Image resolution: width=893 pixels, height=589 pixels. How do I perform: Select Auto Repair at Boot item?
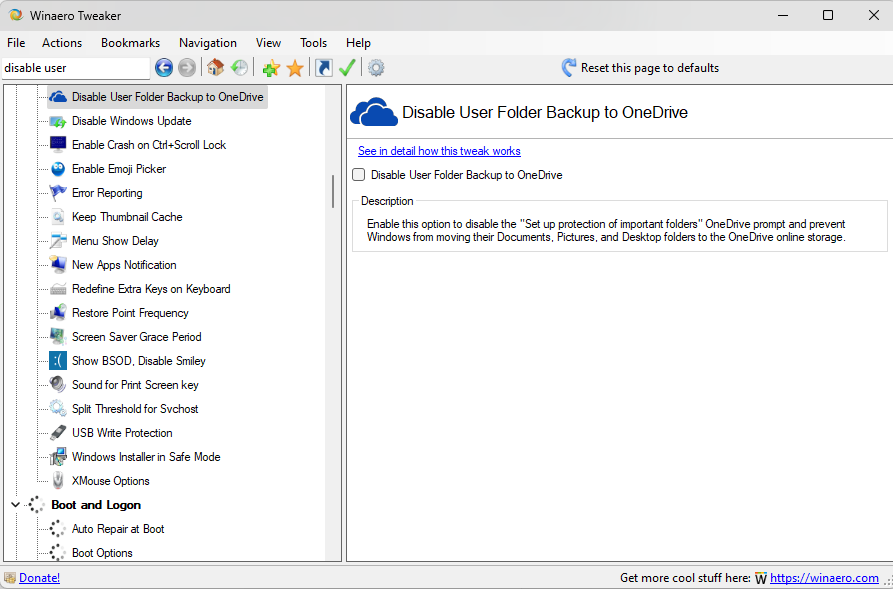(x=118, y=529)
